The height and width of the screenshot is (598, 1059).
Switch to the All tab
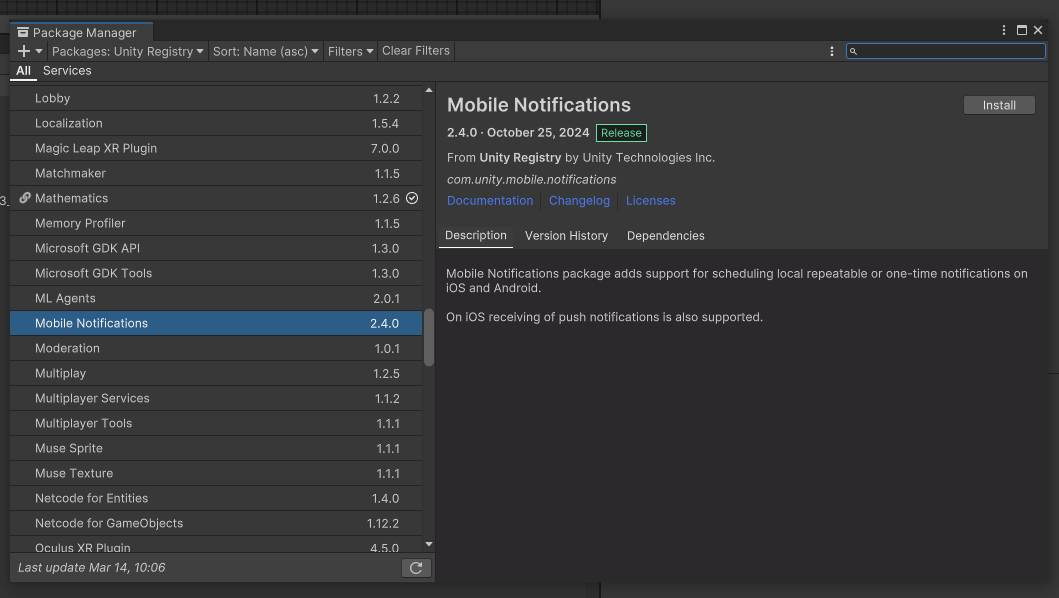coord(24,71)
